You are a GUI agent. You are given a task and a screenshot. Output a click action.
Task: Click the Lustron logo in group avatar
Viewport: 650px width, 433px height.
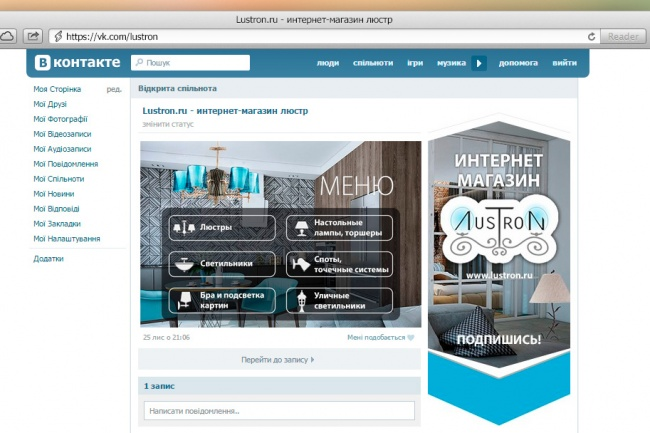499,228
